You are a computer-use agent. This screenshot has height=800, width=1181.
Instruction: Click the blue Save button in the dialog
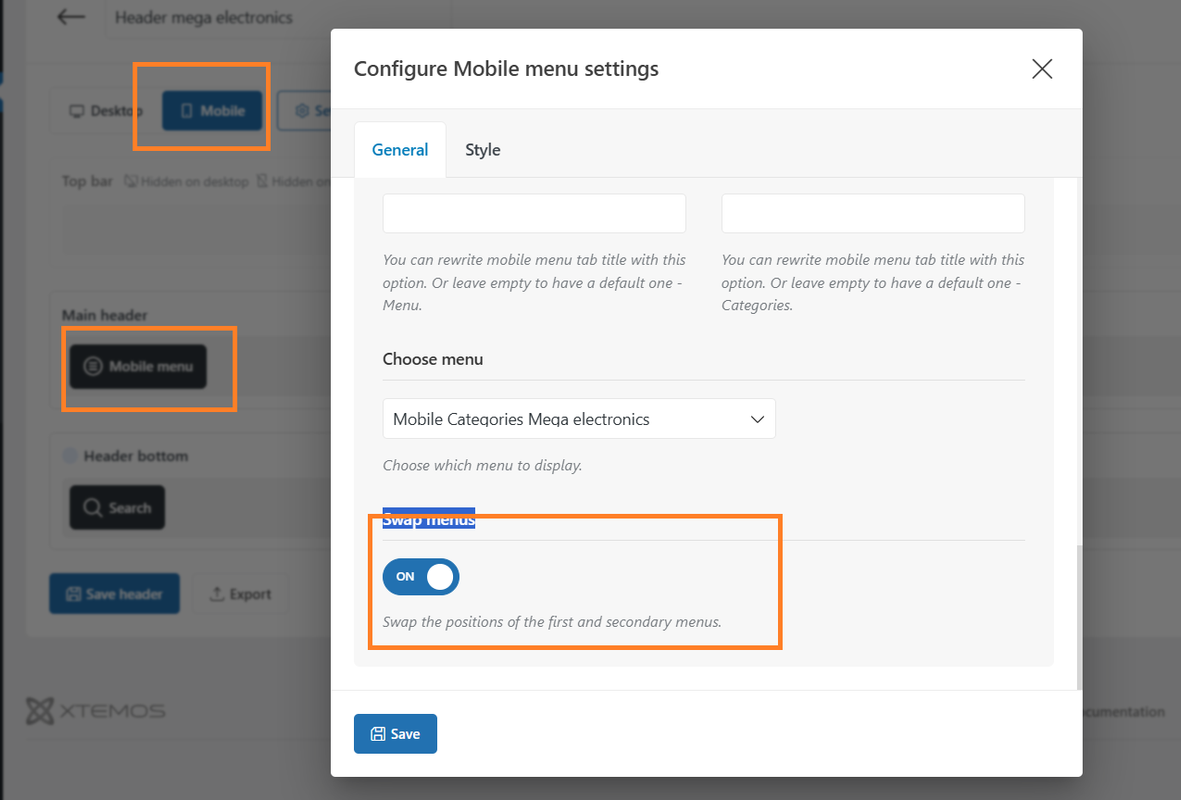click(395, 734)
